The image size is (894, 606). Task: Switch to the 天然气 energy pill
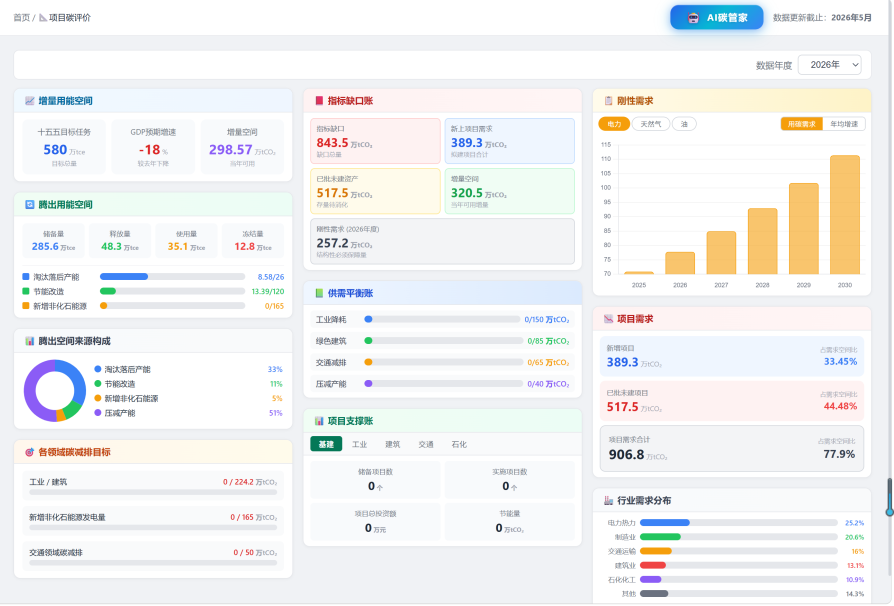[651, 124]
